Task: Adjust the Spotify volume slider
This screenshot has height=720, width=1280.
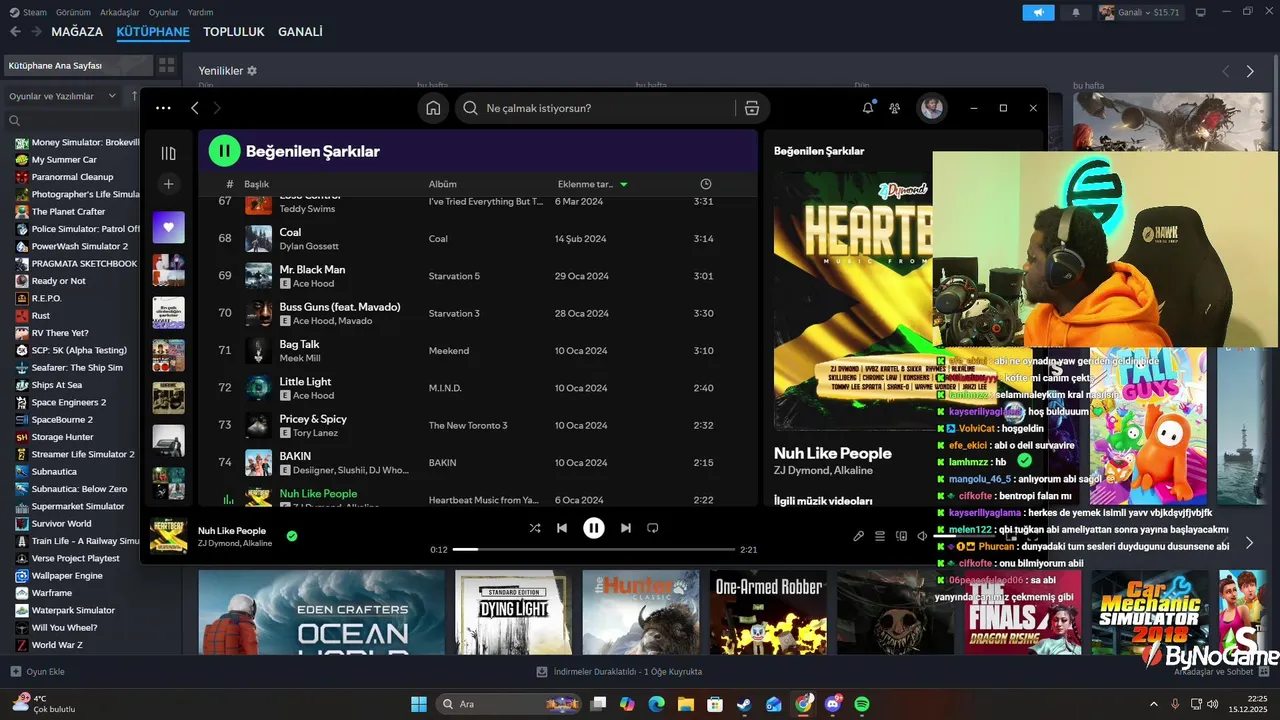Action: pyautogui.click(x=965, y=536)
